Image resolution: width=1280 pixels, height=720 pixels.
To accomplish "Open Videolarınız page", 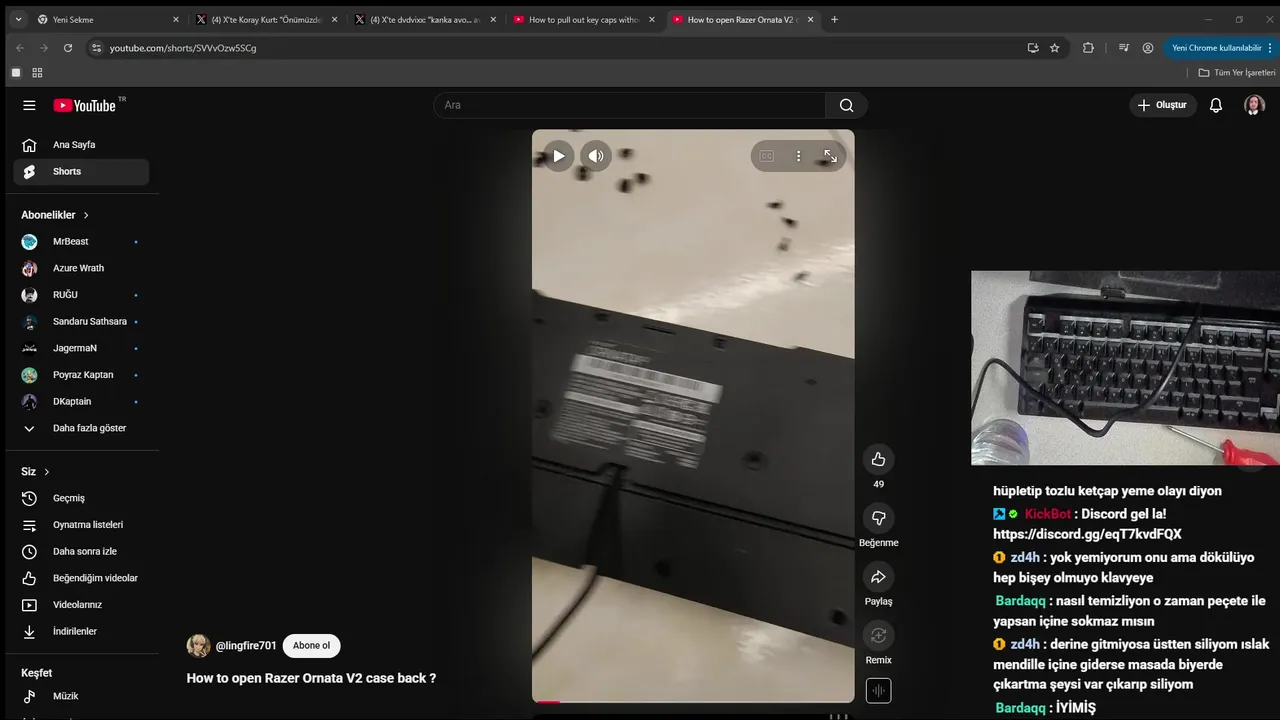I will (x=82, y=605).
